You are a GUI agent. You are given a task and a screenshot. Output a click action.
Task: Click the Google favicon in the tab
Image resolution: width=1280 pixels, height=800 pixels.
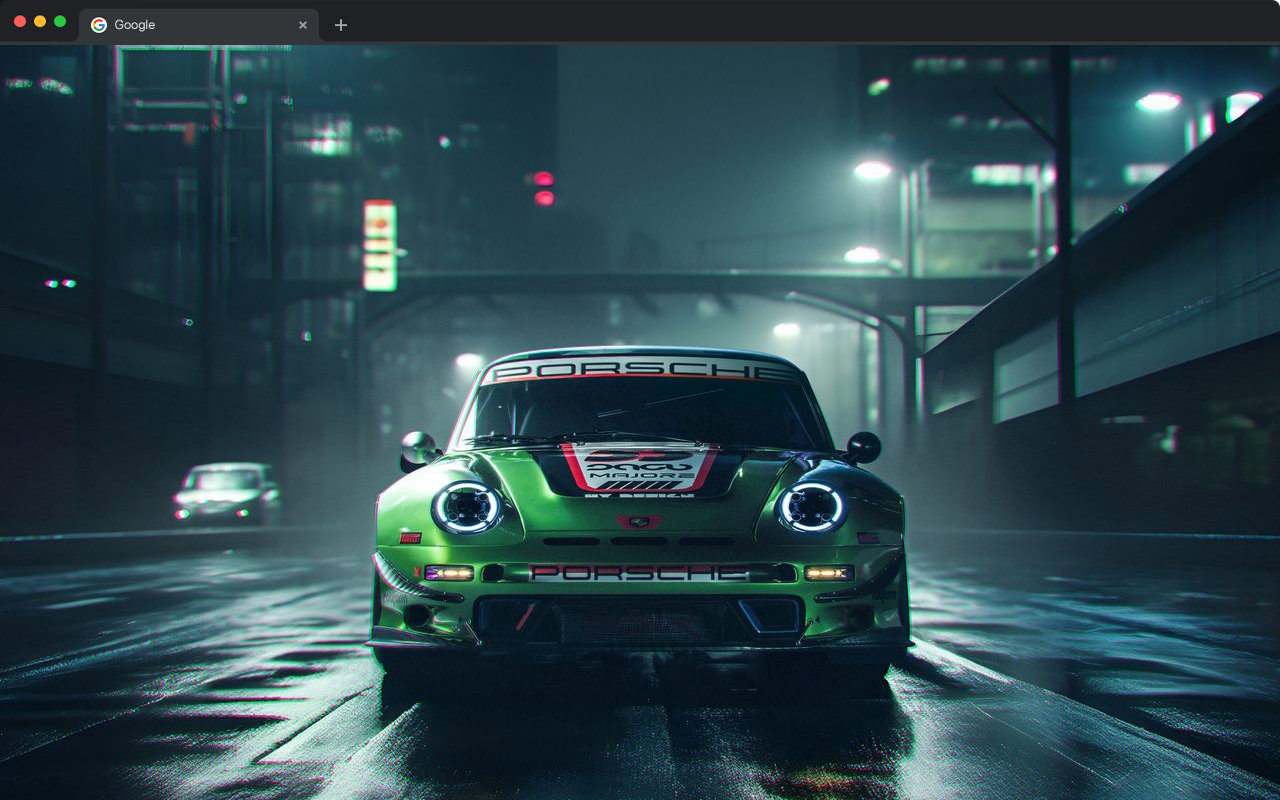coord(99,25)
